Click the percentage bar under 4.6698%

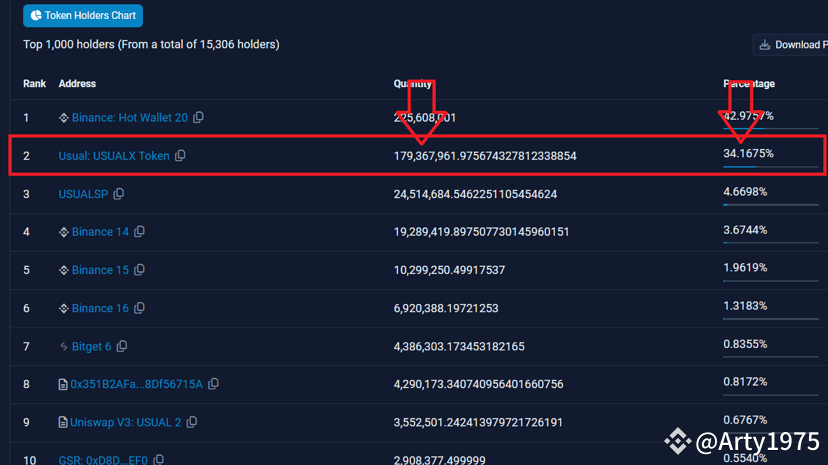tap(770, 205)
